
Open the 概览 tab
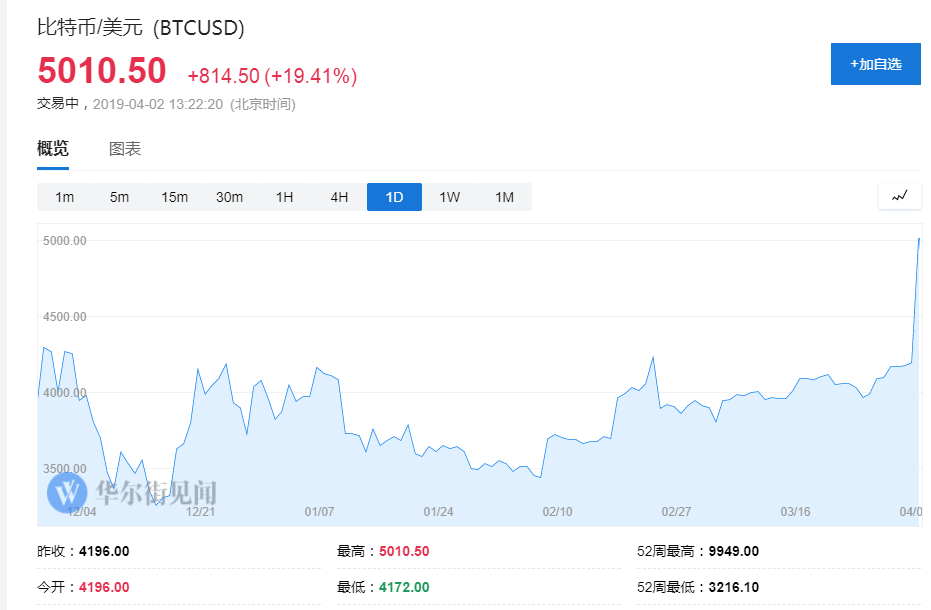(53, 148)
